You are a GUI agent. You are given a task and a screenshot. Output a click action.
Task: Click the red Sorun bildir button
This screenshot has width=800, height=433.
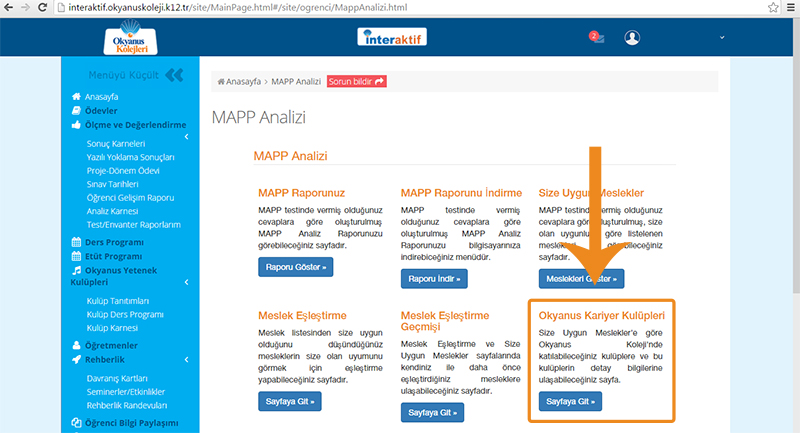[357, 82]
